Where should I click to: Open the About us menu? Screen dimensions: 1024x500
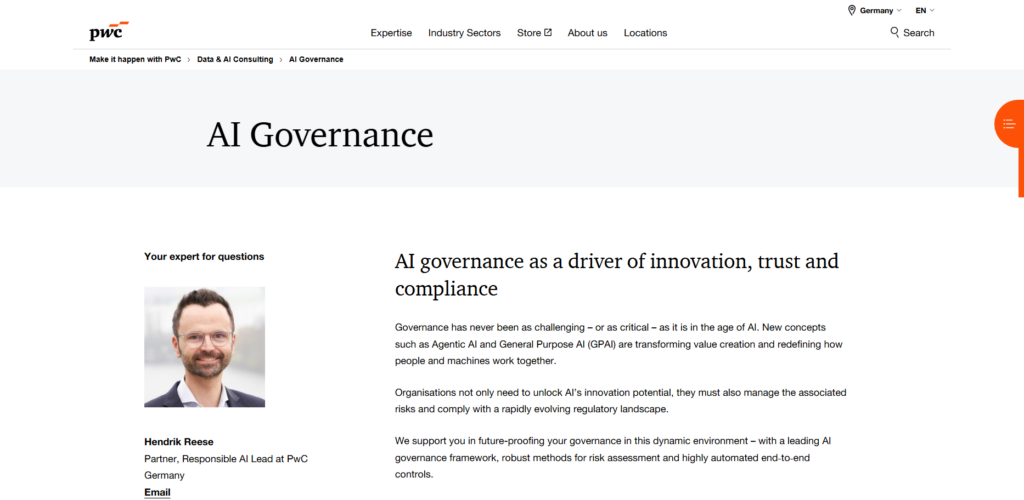[x=587, y=33]
